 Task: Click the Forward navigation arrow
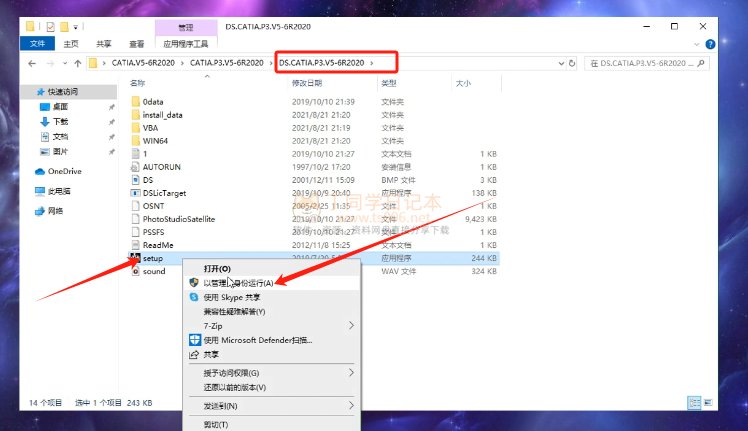pyautogui.click(x=50, y=63)
